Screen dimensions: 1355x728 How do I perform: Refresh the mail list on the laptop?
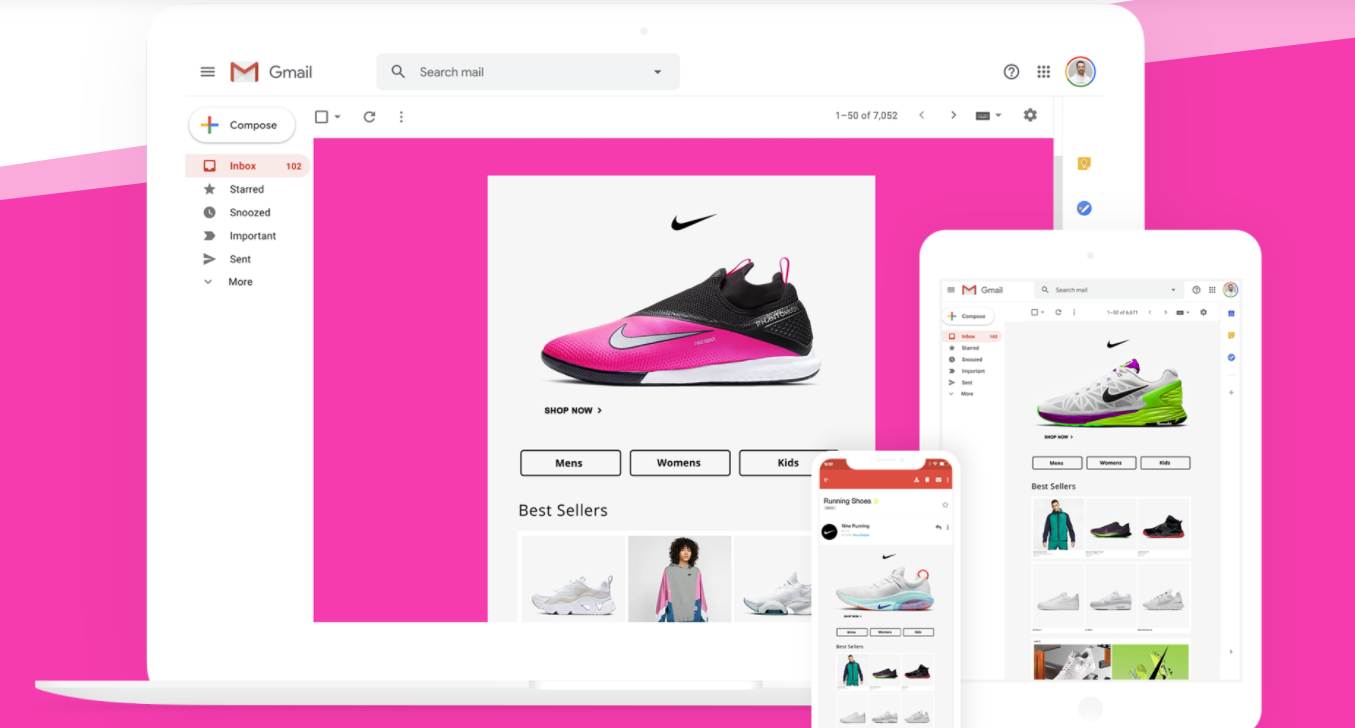pos(369,116)
